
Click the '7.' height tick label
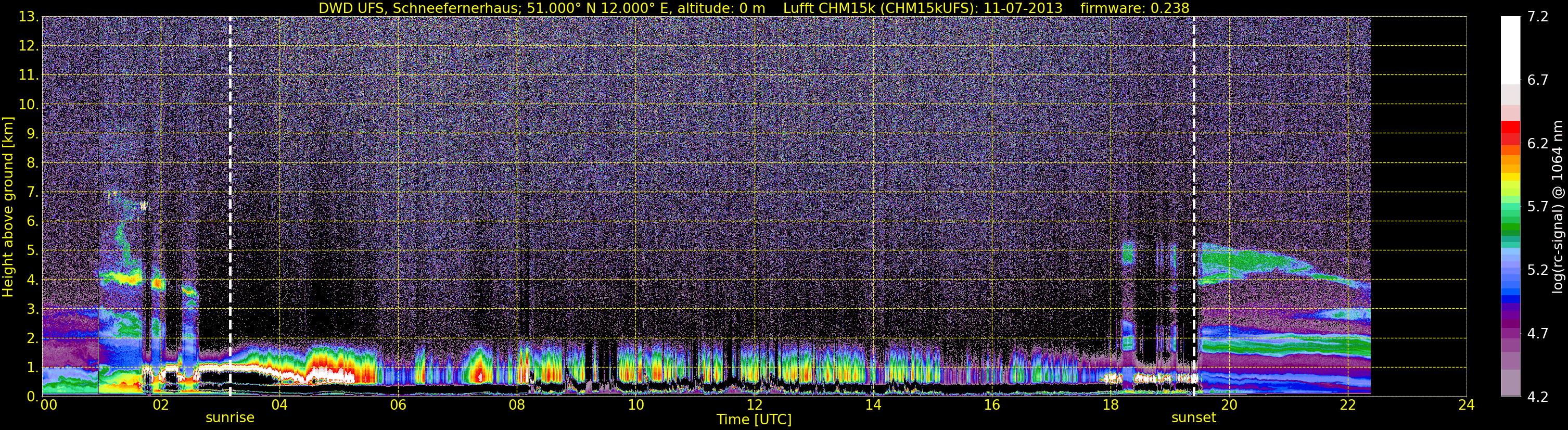pyautogui.click(x=33, y=192)
